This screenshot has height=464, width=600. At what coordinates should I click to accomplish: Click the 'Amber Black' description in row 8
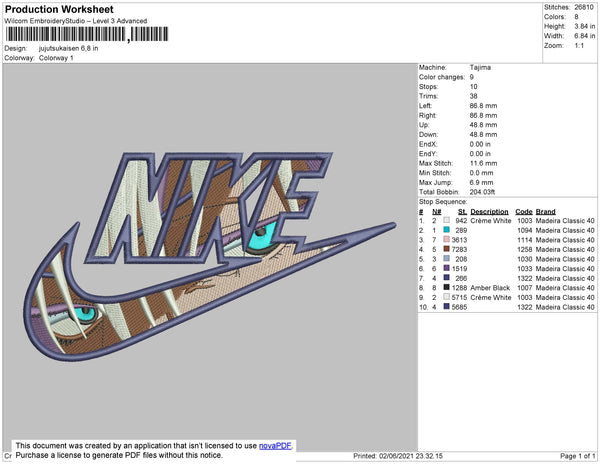point(490,288)
